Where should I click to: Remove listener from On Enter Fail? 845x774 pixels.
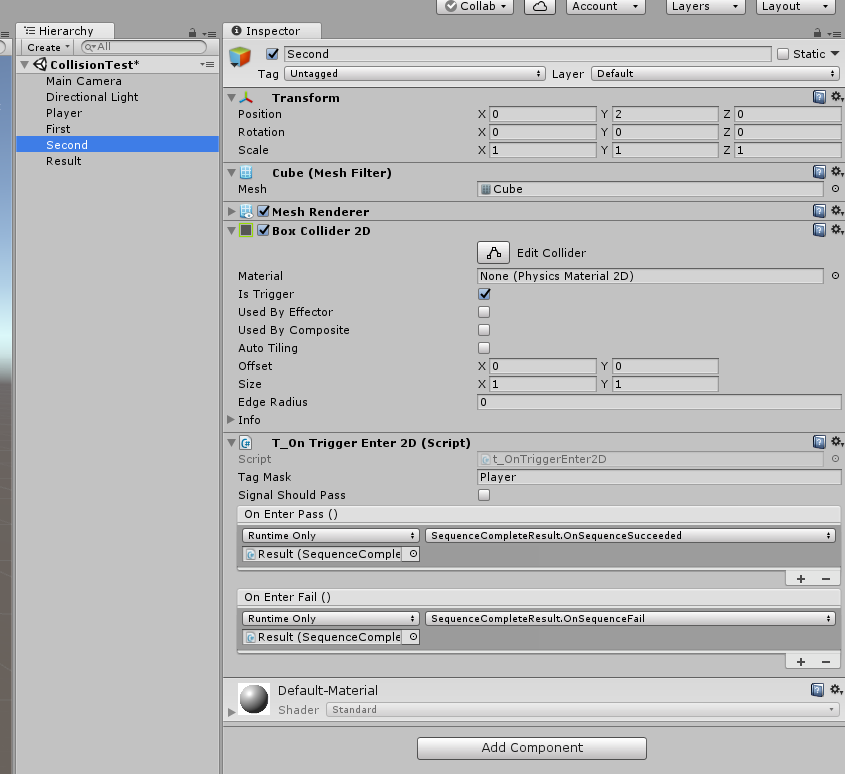[826, 662]
